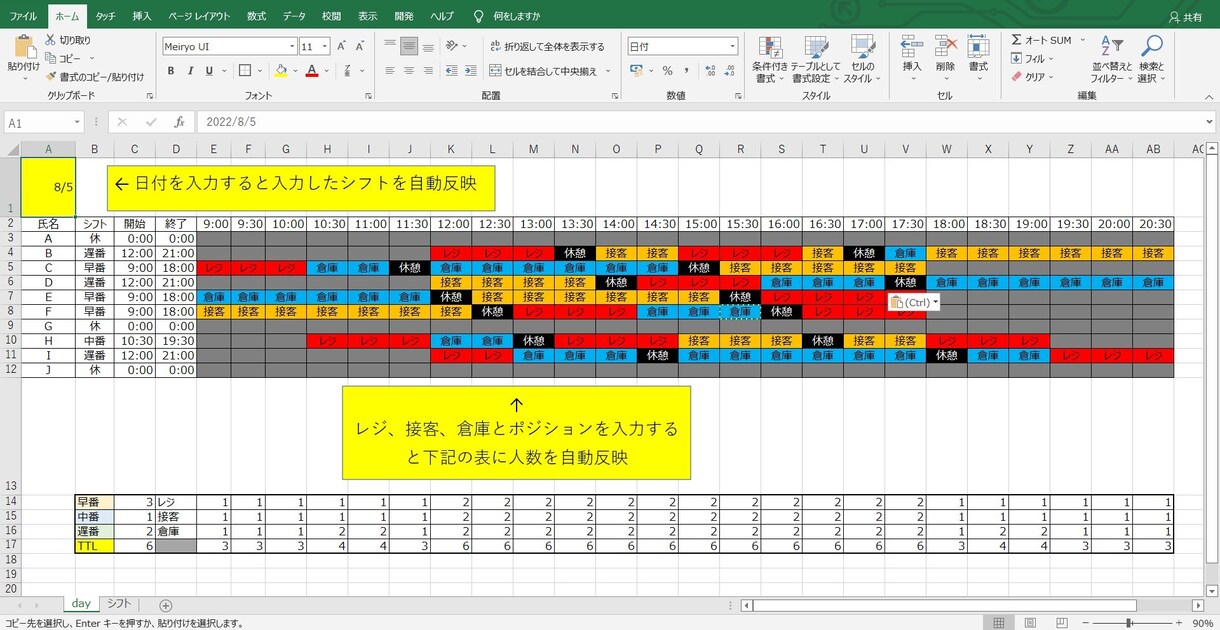1220x630 pixels.
Task: Open Find & Select (検索と選択)
Action: pyautogui.click(x=1151, y=60)
